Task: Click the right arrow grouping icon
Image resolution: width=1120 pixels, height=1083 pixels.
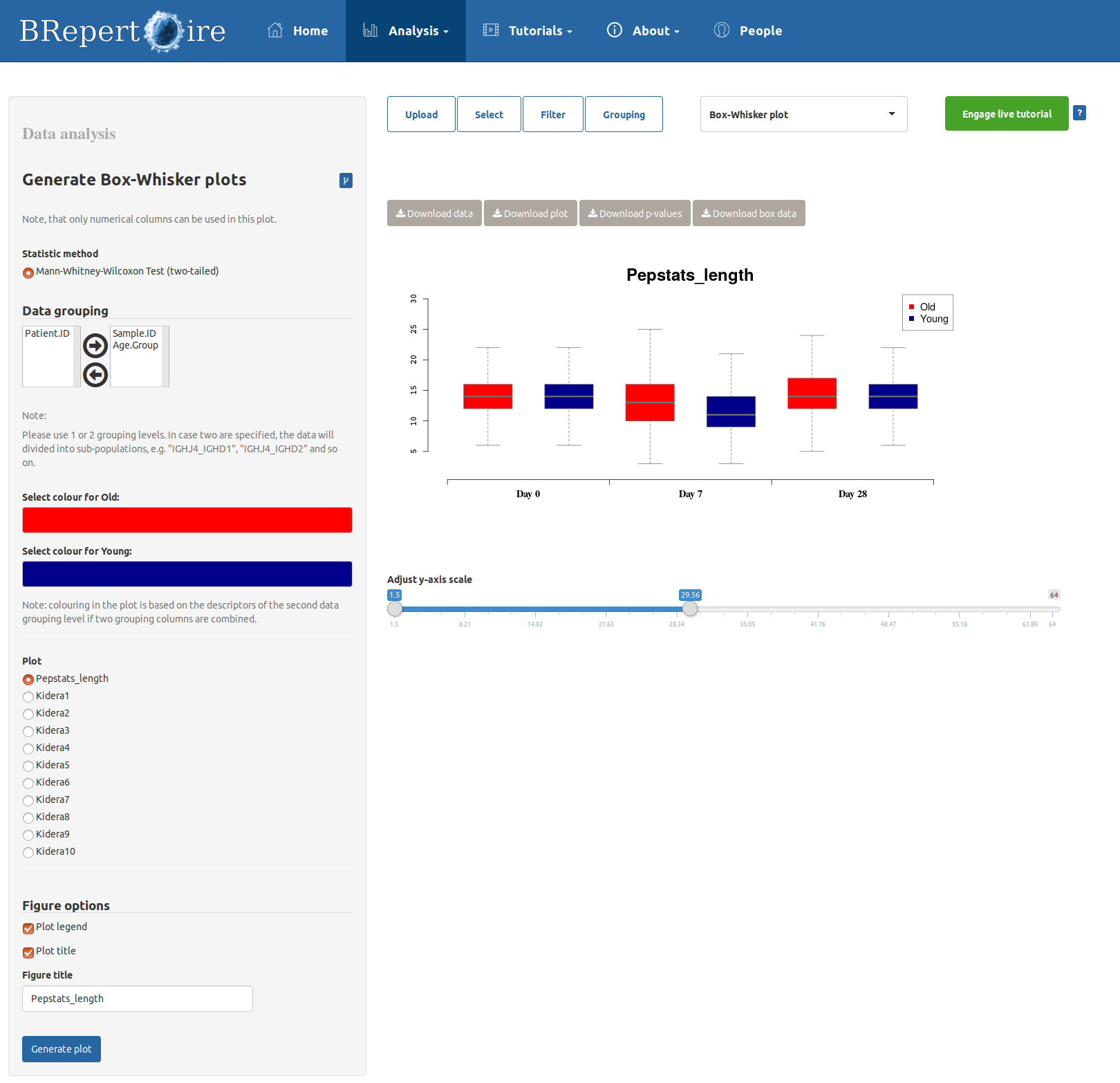Action: [95, 345]
